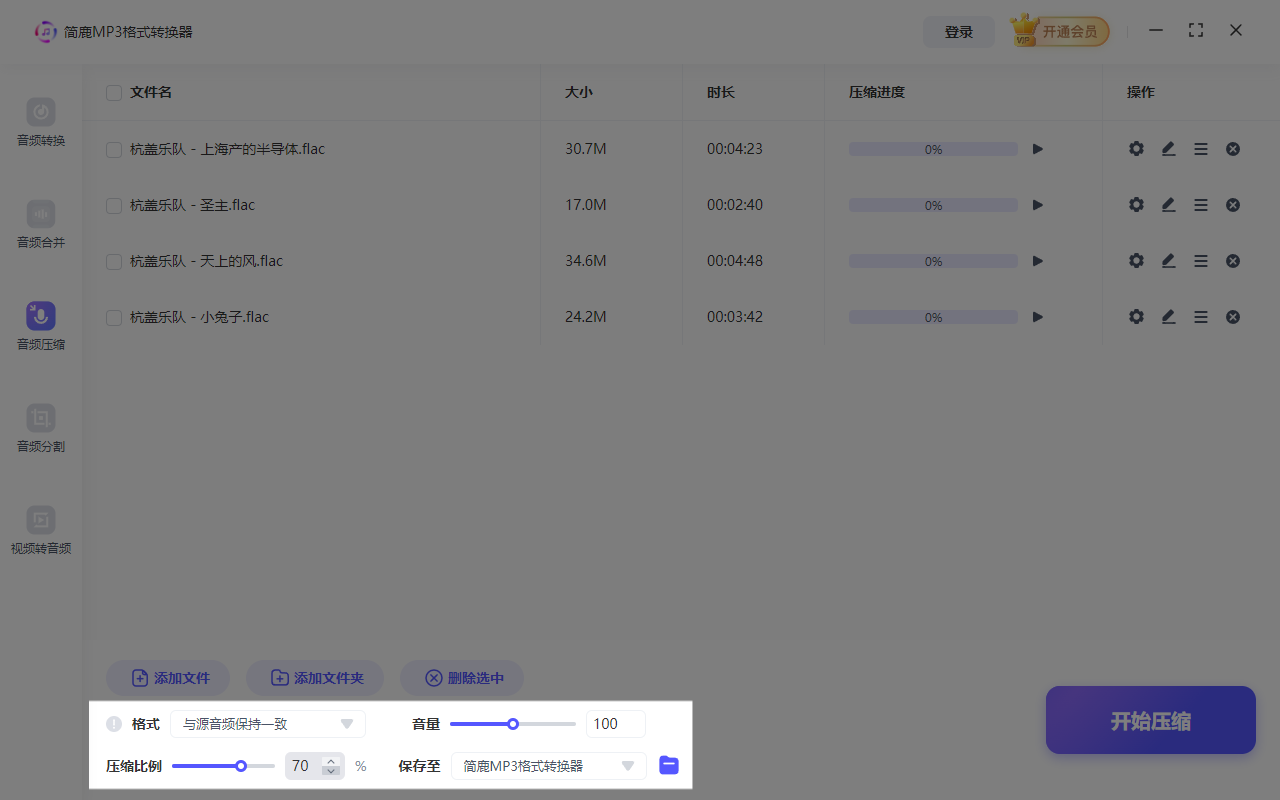
Task: Play 上海产的半导体.flac preview
Action: click(1038, 149)
